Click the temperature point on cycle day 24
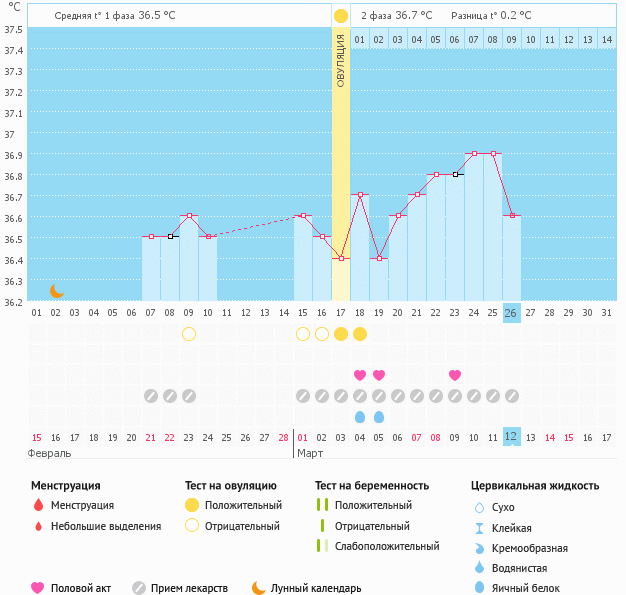 (474, 154)
